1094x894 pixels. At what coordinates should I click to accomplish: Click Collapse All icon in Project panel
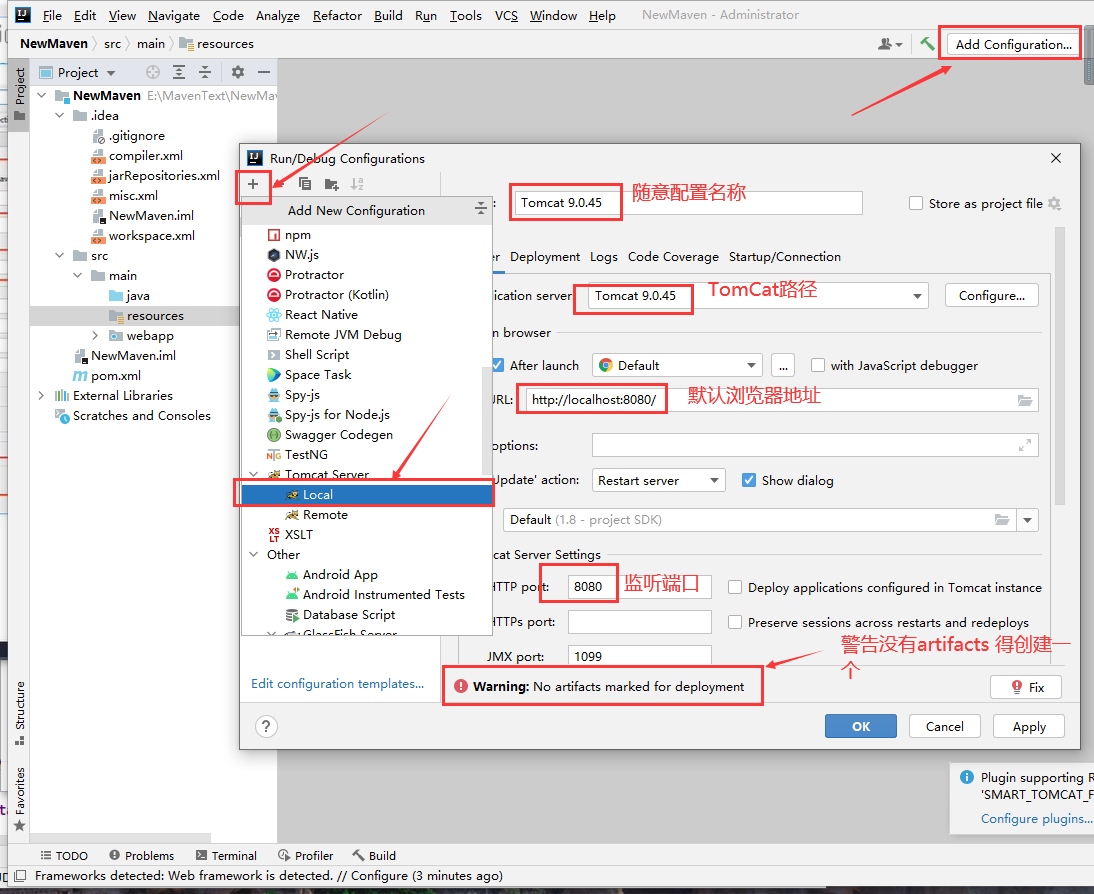tap(205, 72)
